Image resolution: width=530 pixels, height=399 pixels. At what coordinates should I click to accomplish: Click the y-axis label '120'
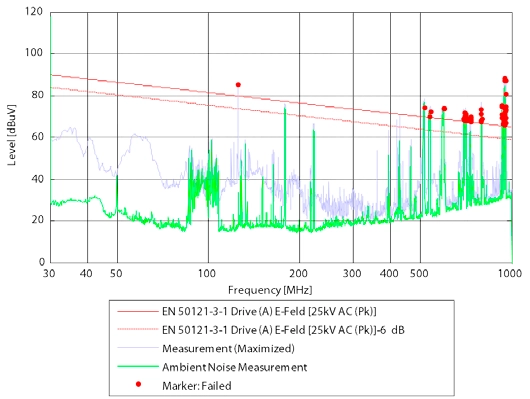pos(34,11)
